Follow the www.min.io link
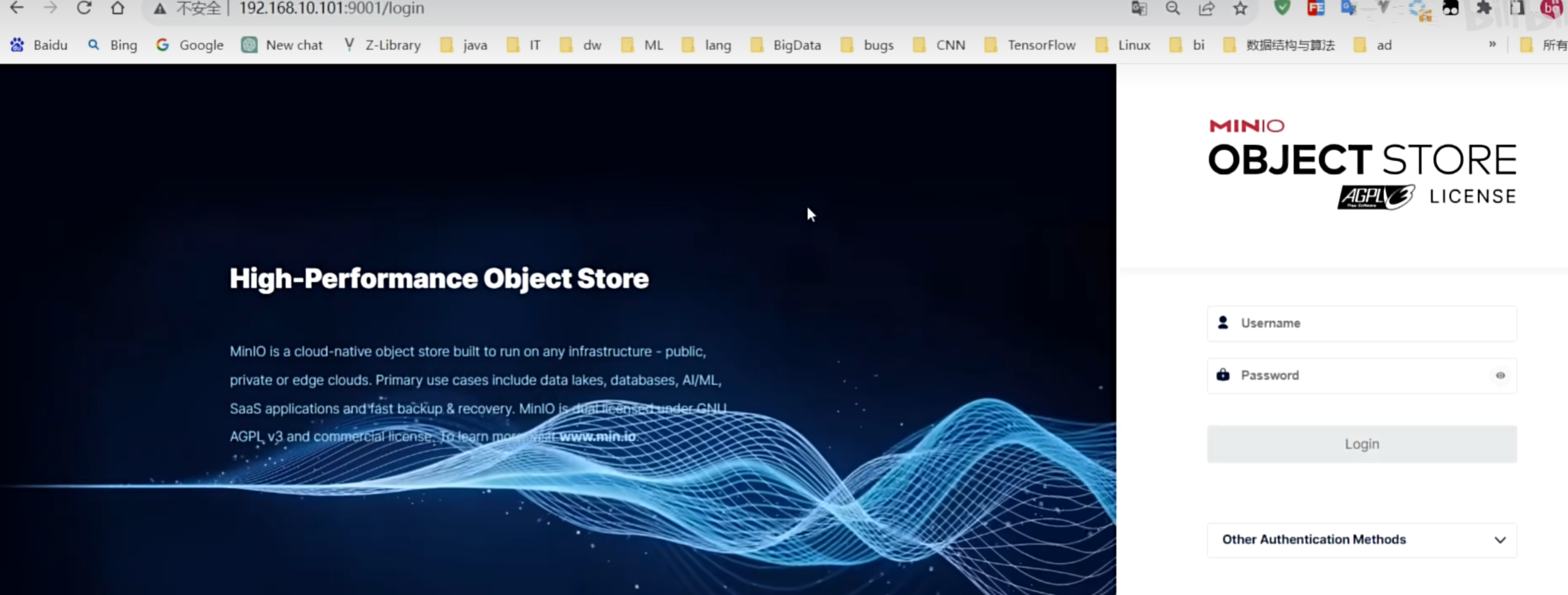The image size is (1568, 595). click(x=598, y=437)
